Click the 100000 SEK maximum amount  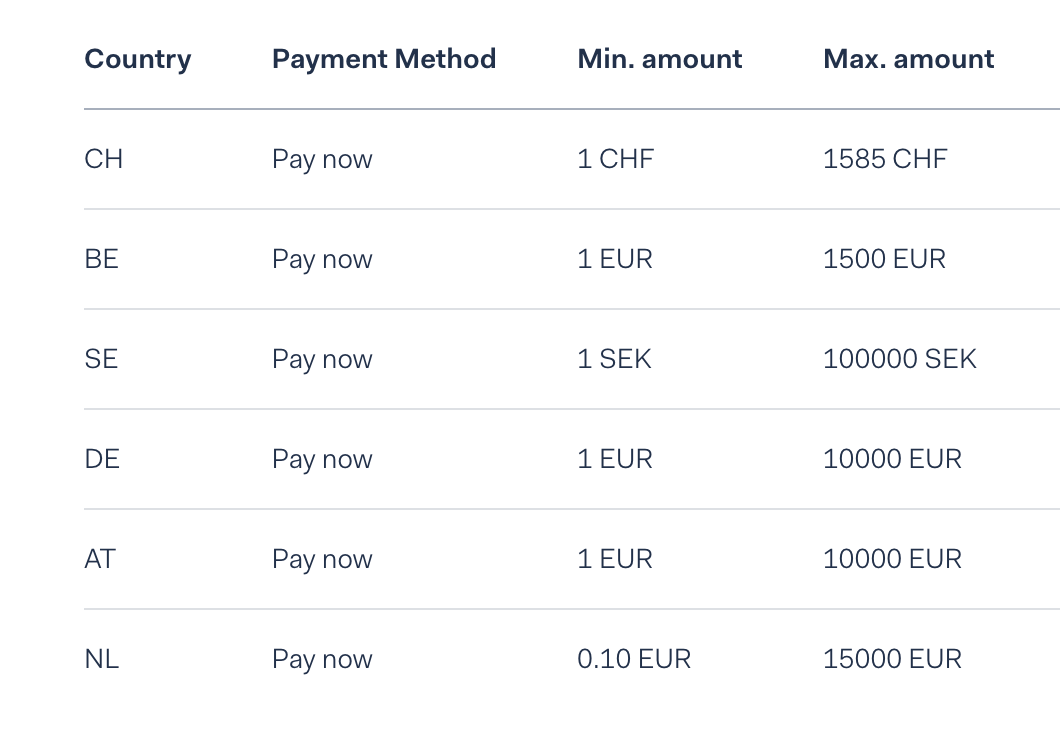[900, 359]
